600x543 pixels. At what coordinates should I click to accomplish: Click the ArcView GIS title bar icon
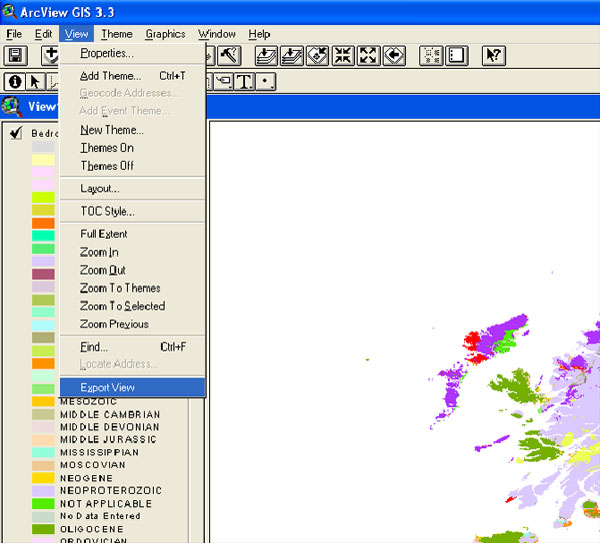tap(9, 11)
